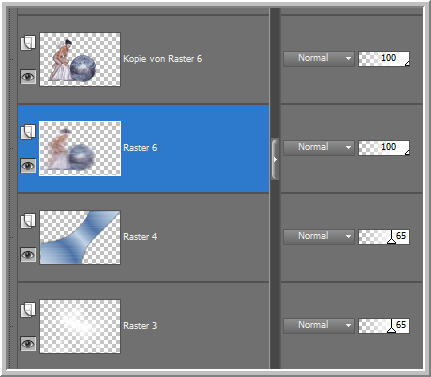Open blend mode dropdown for Raster 3
The image size is (431, 377).
pyautogui.click(x=319, y=325)
